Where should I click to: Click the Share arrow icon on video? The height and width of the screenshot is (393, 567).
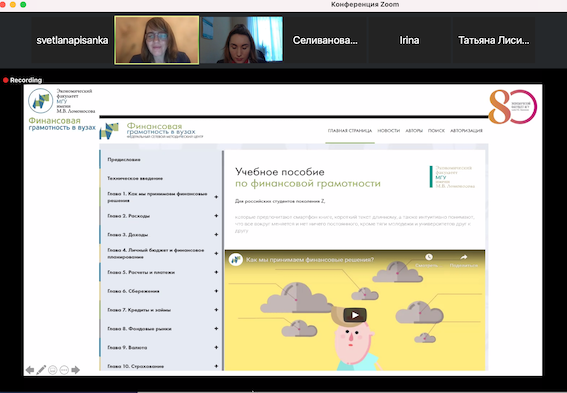click(x=464, y=257)
